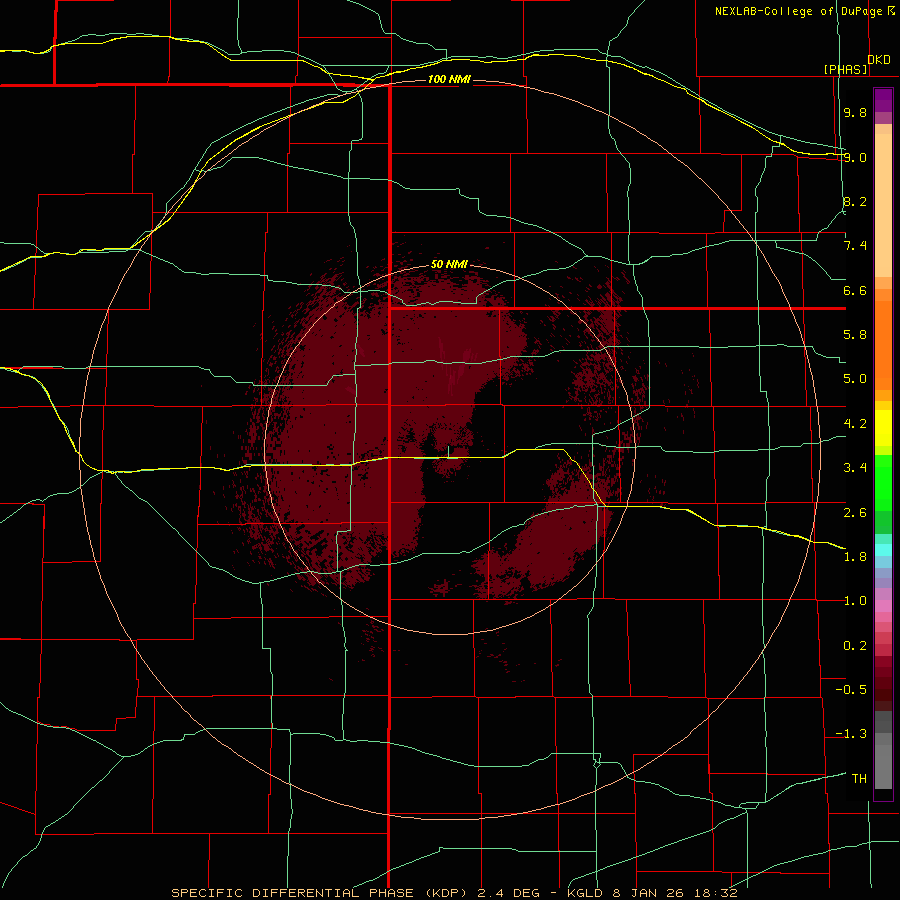Click the 5.8 value on color scale
This screenshot has width=900, height=900.
pos(855,335)
